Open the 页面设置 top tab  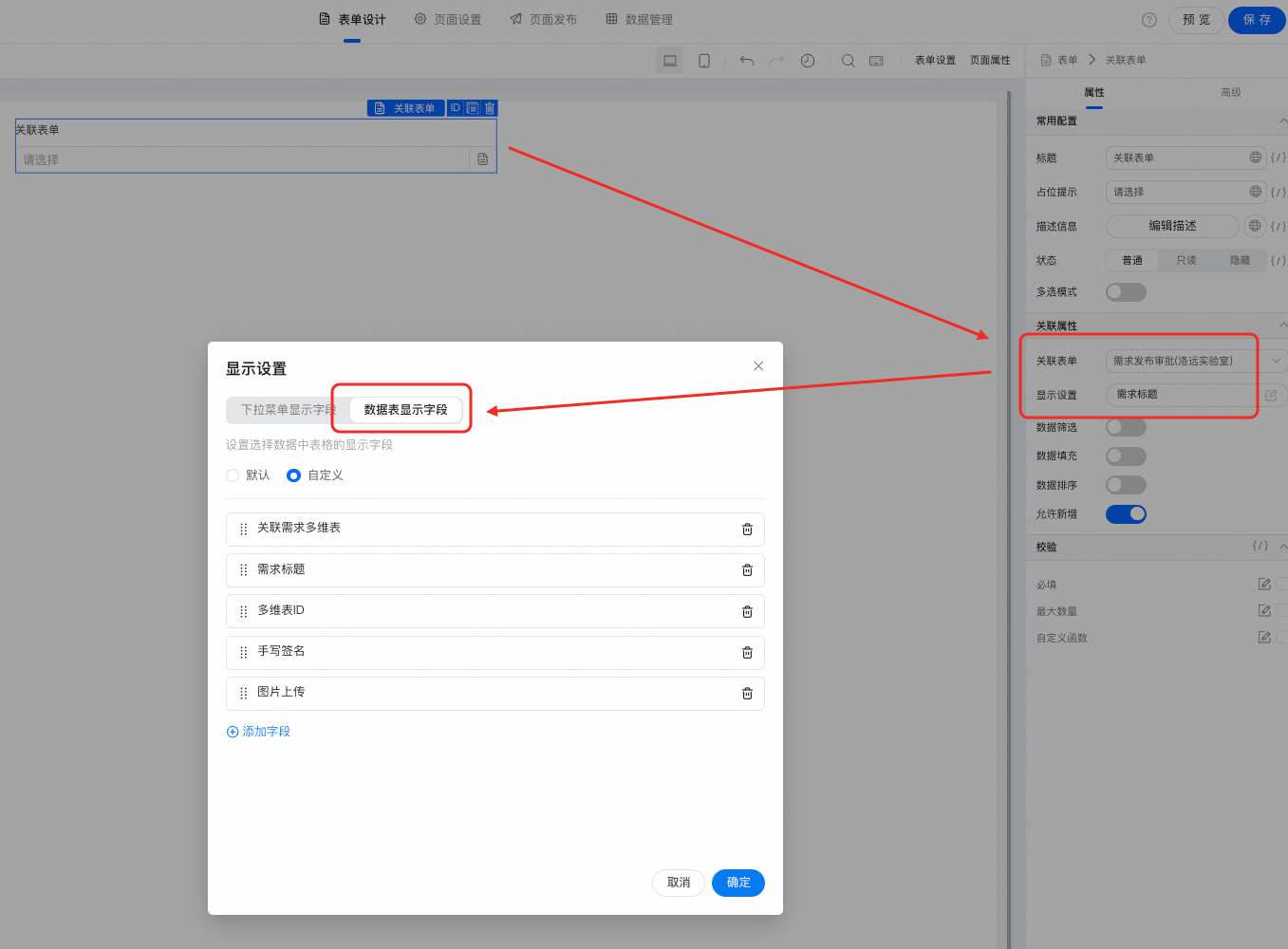pos(448,20)
